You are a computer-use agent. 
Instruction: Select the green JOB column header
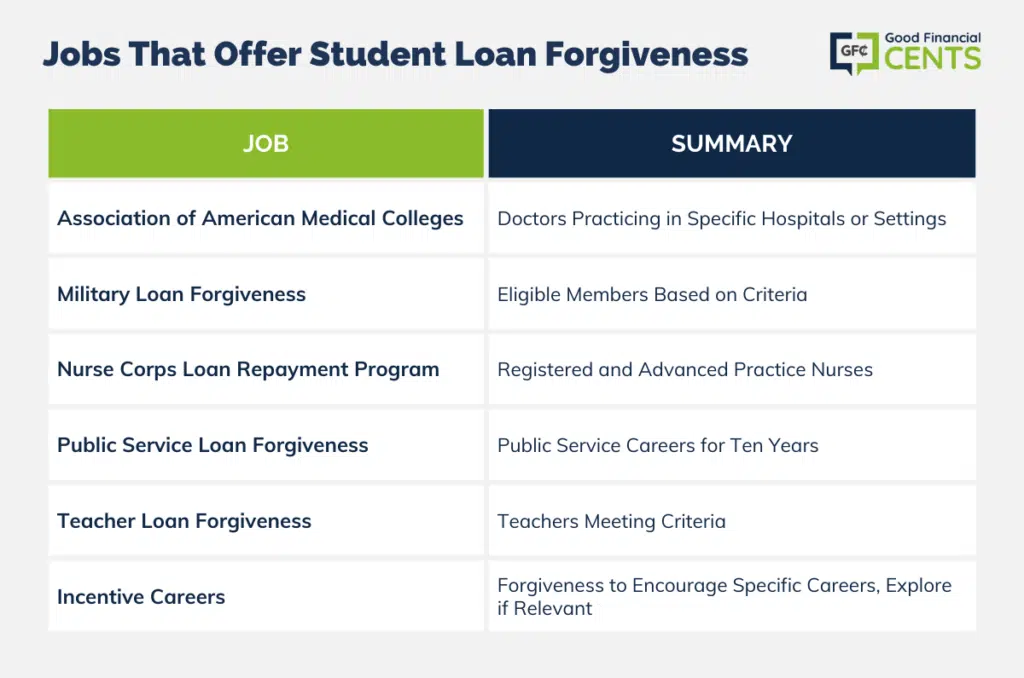click(266, 143)
